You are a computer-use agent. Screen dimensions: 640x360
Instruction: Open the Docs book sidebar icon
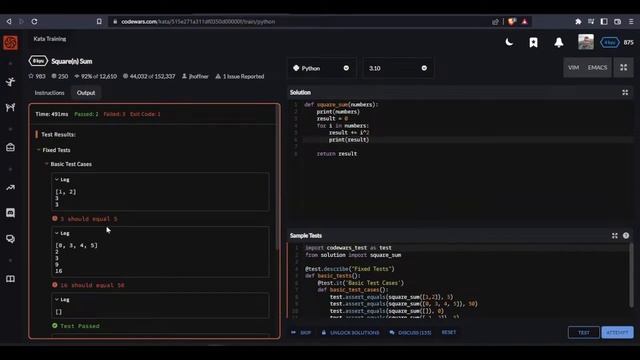click(x=10, y=279)
